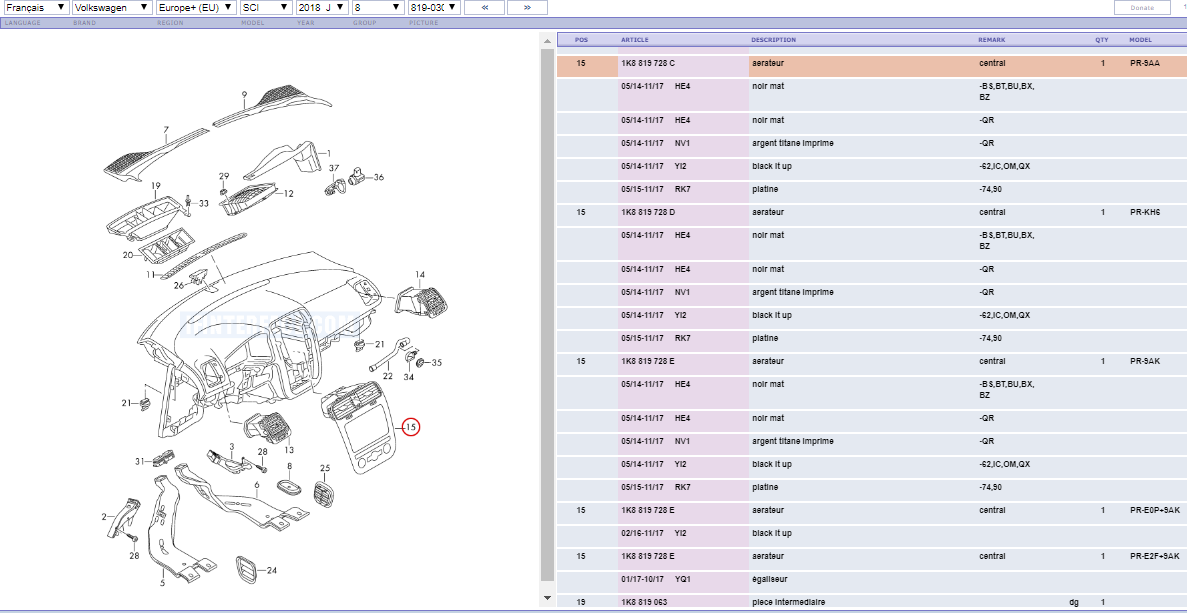Image resolution: width=1188 pixels, height=613 pixels.
Task: Click part number 3 in diagram
Action: pos(232,446)
